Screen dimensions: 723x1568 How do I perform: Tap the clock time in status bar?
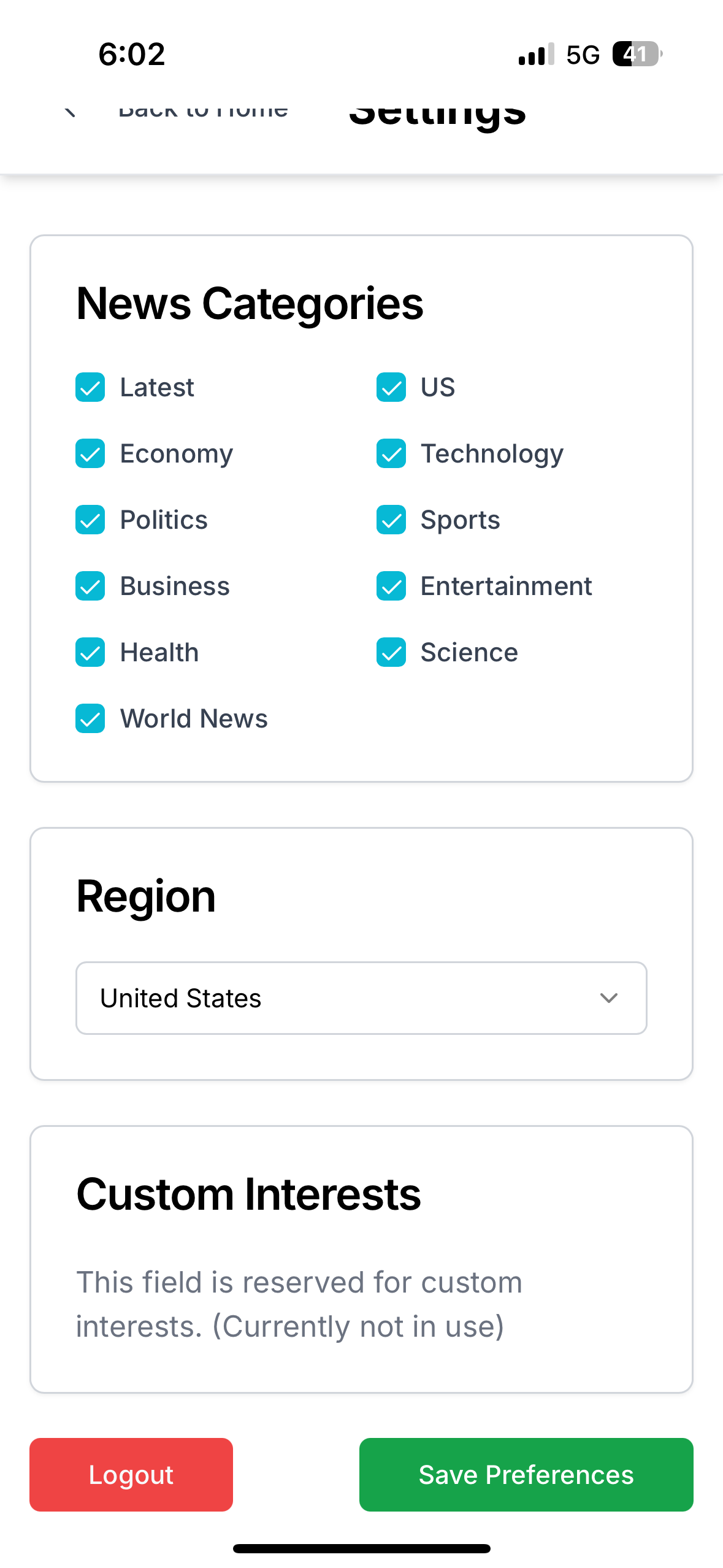click(132, 54)
